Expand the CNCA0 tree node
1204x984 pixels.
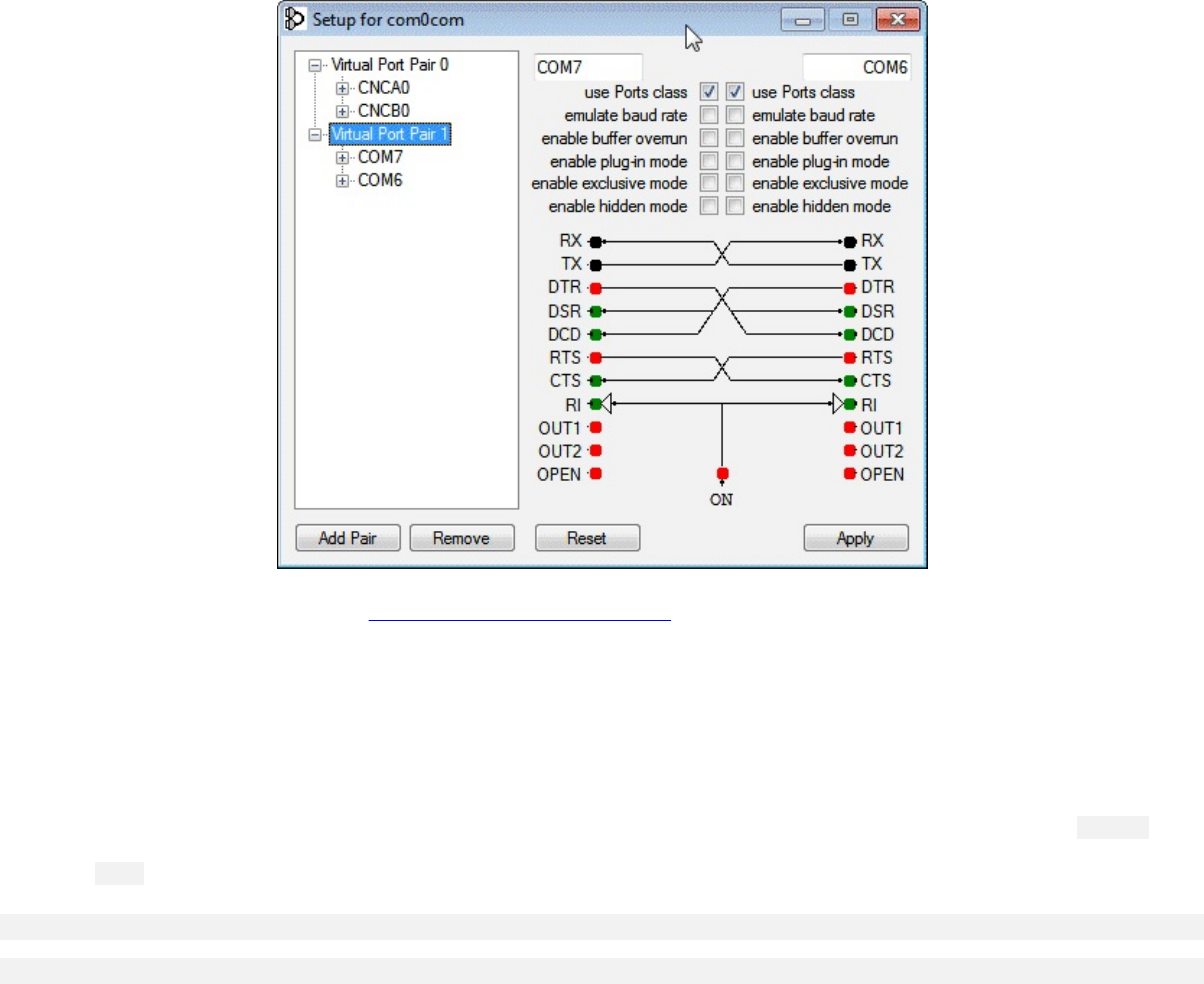pos(342,88)
